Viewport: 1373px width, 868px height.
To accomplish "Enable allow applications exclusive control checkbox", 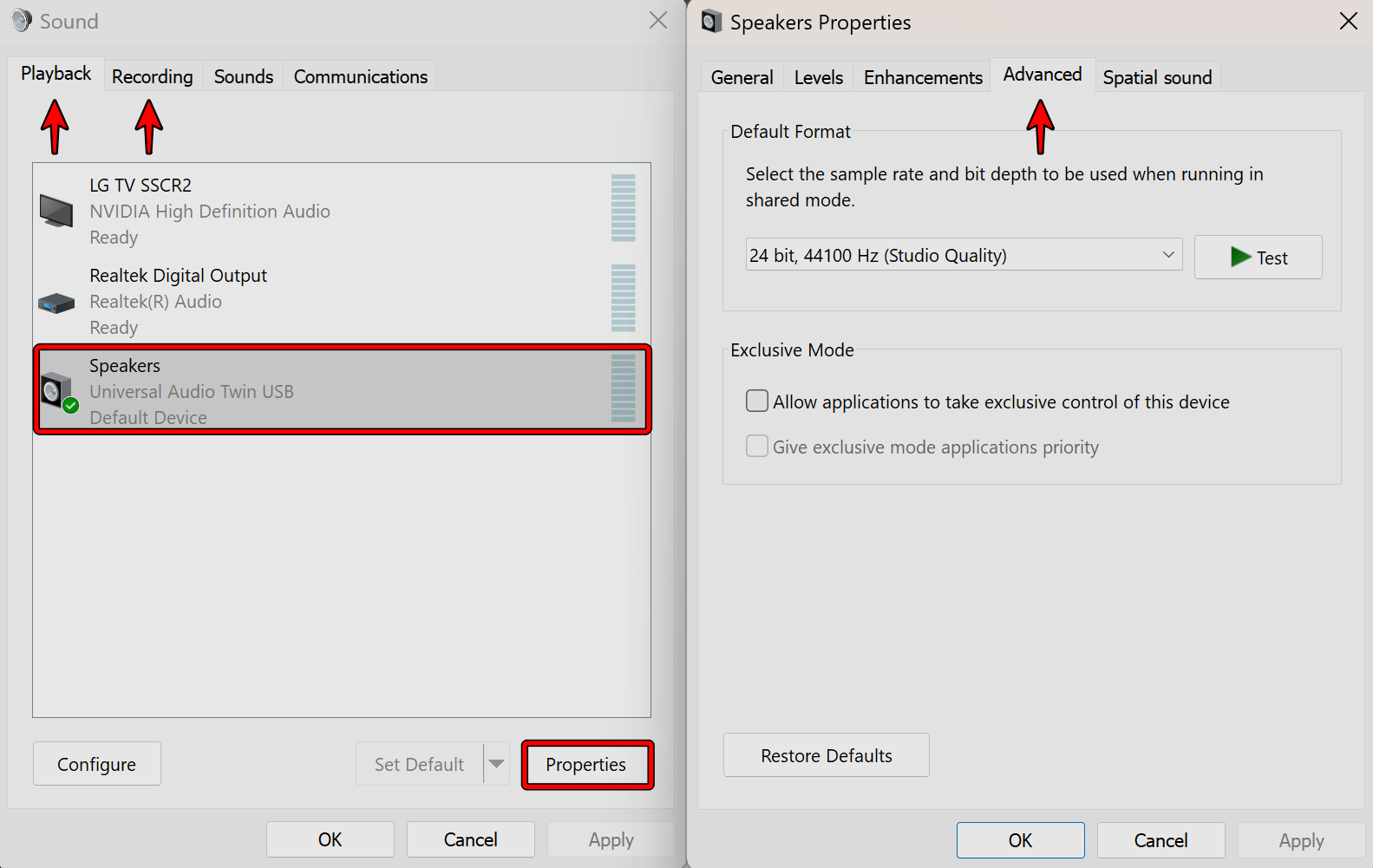I will coord(757,401).
